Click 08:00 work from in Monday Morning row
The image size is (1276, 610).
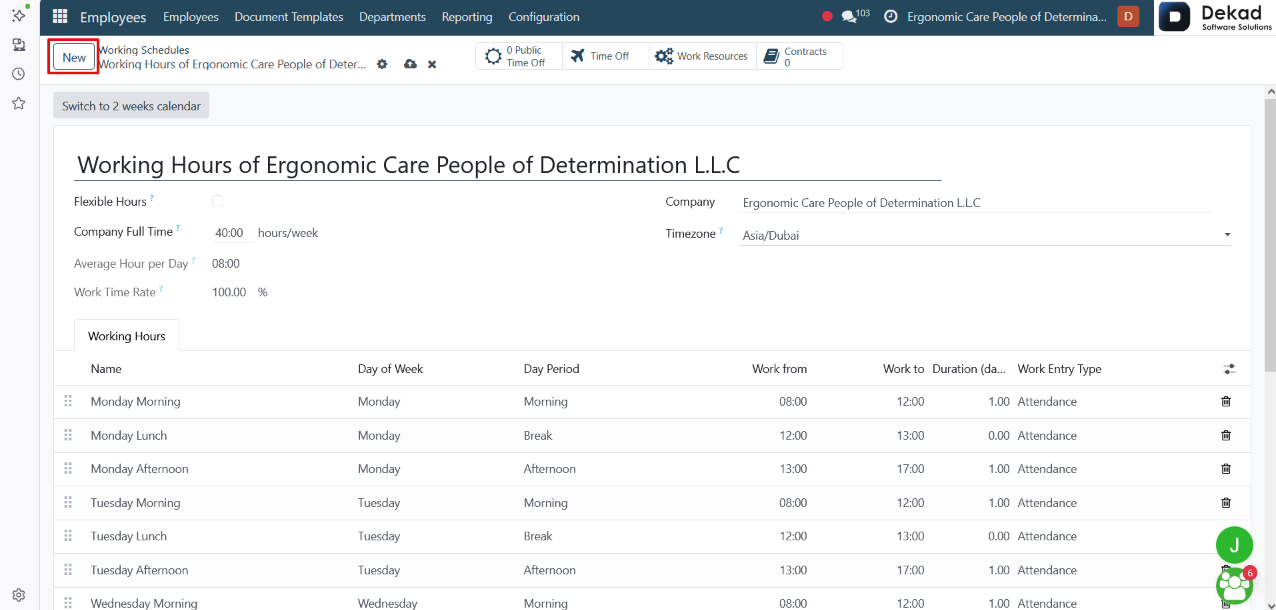[793, 402]
